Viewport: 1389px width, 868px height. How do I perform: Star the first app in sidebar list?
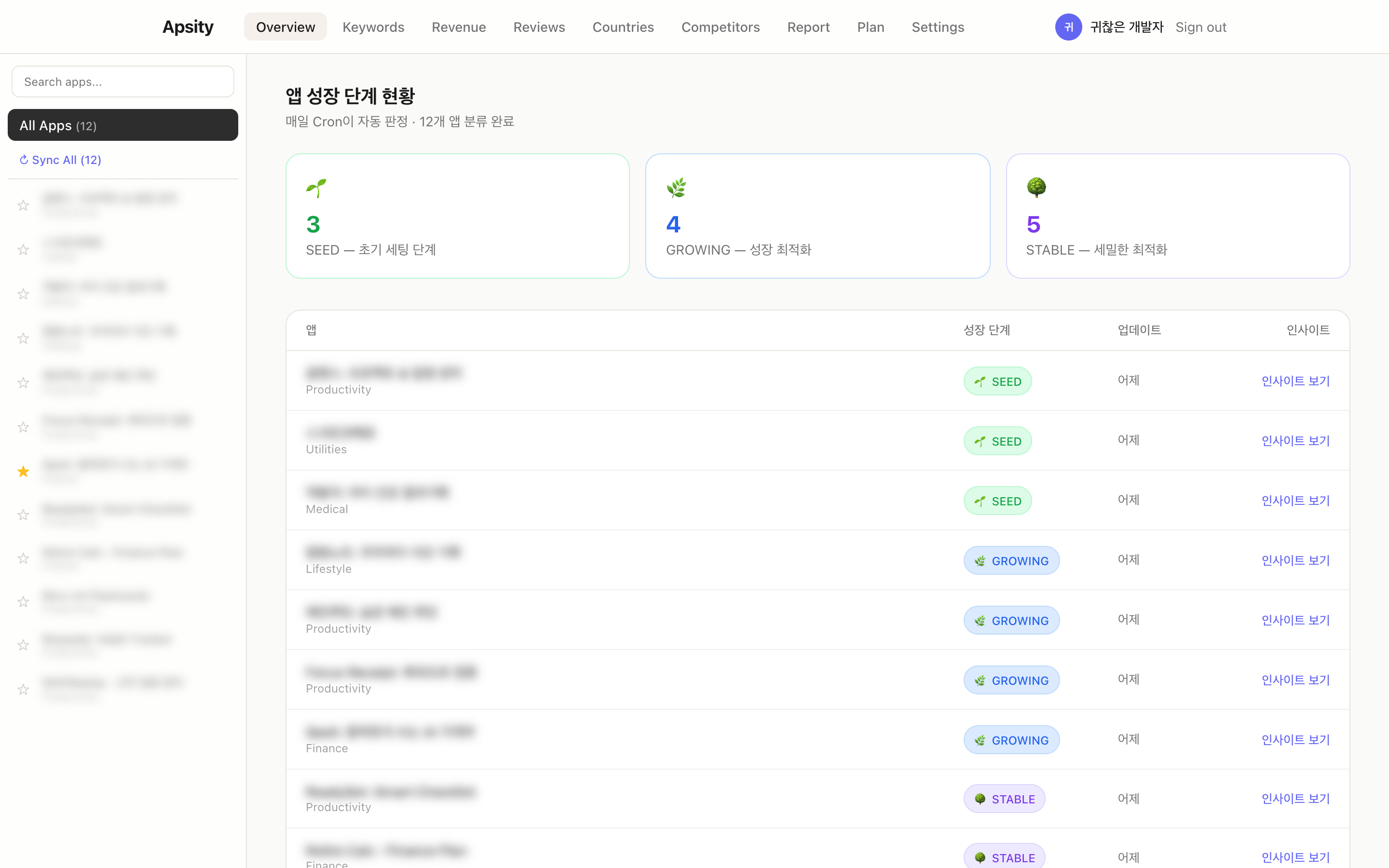23,205
